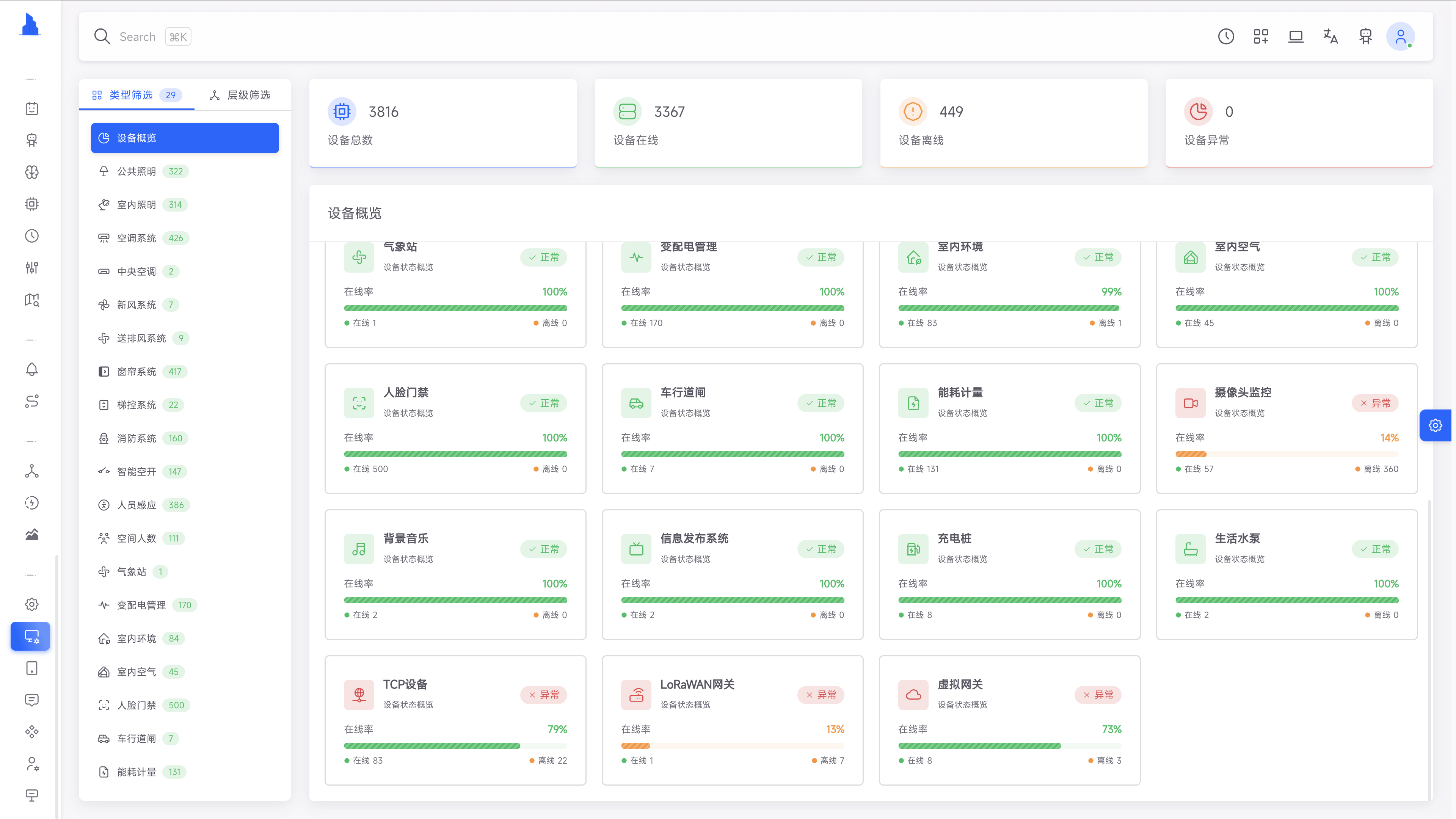Screen dimensions: 1456x819
Task: Open the chat message icon in the sidebar
Action: [x=31, y=700]
